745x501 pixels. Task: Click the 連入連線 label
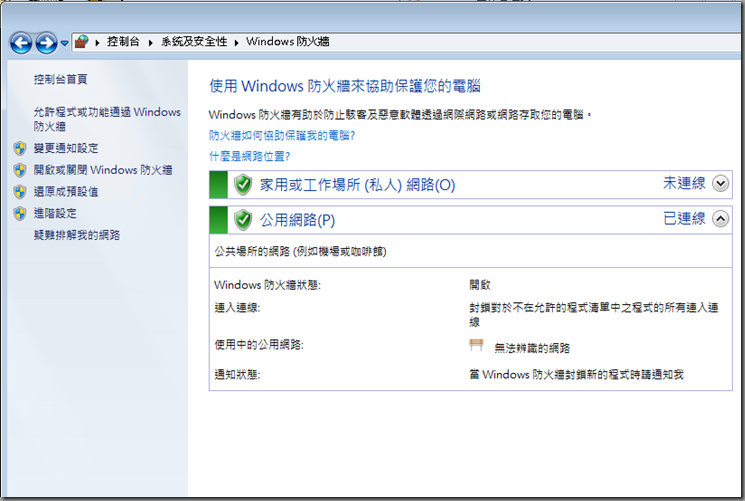click(237, 308)
